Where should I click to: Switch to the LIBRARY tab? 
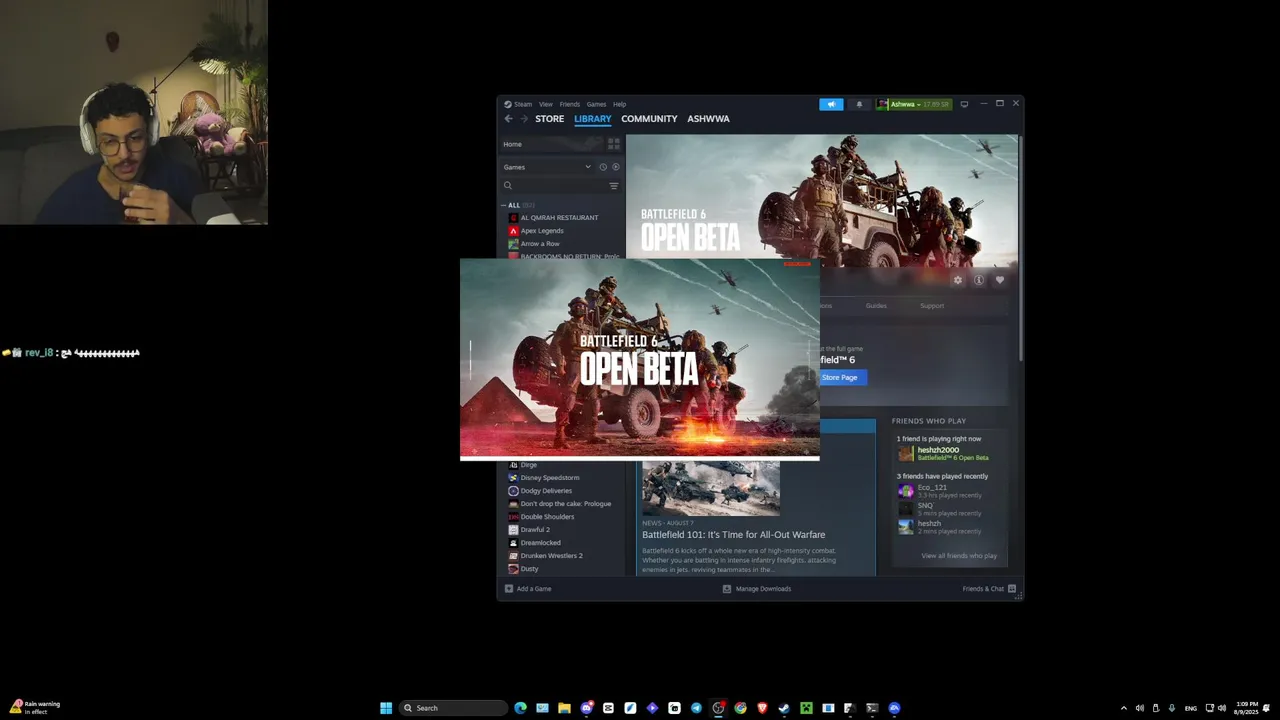(x=592, y=119)
